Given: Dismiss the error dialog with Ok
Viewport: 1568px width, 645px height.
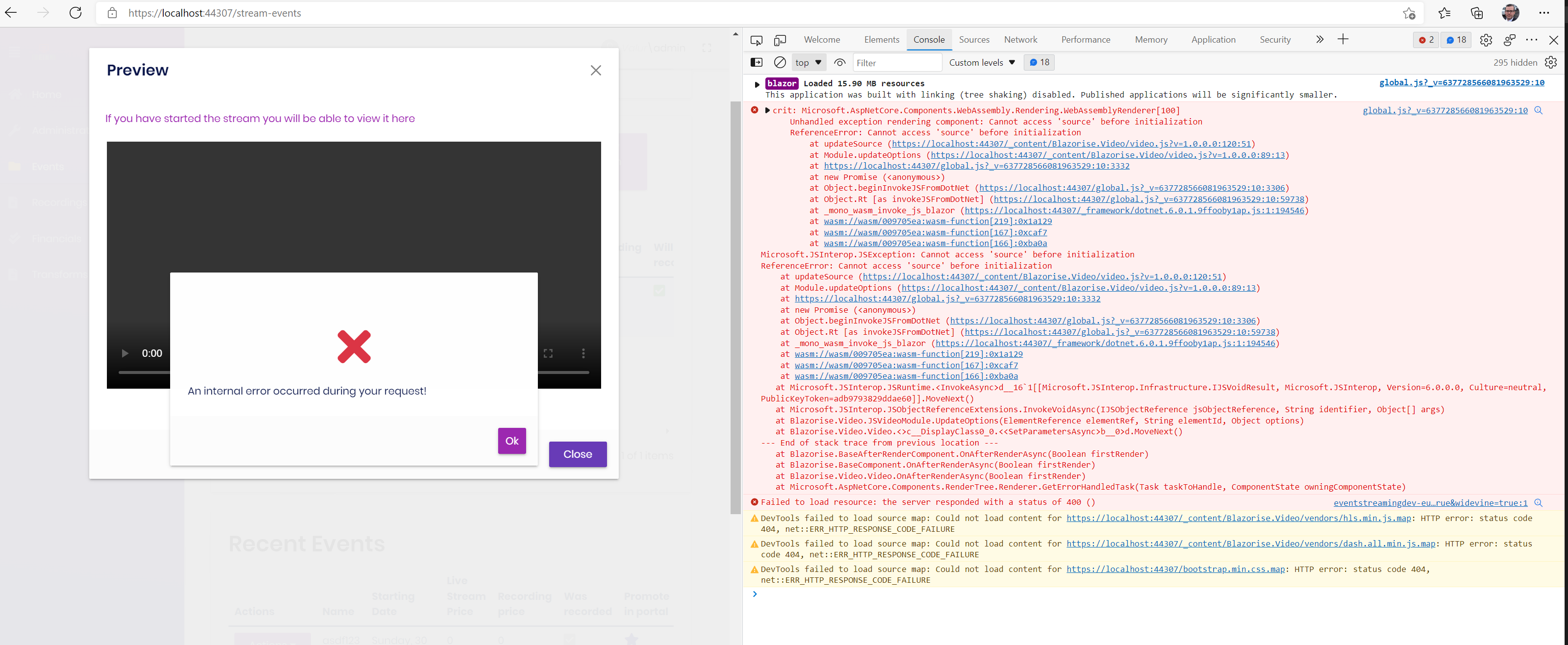Looking at the screenshot, I should (511, 441).
